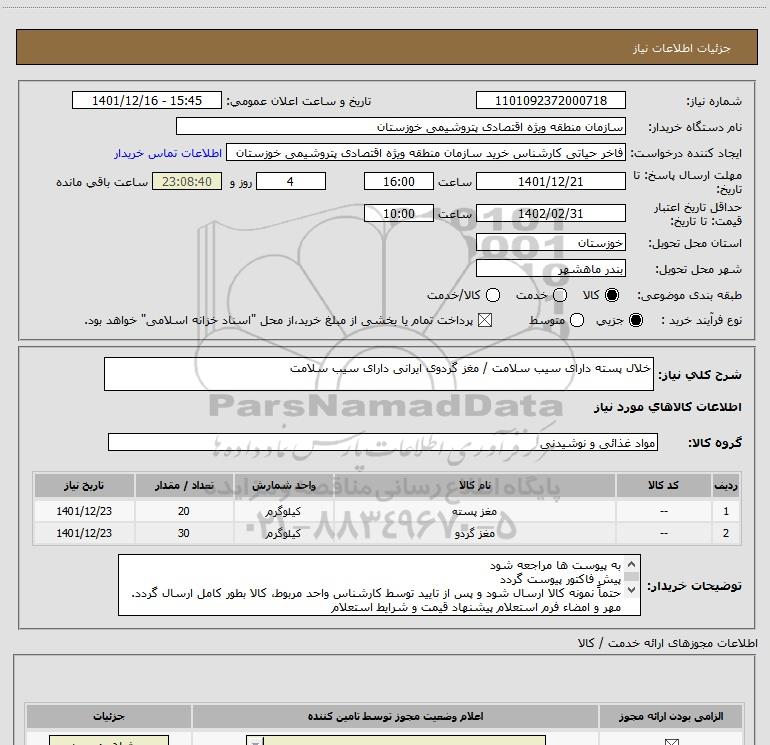Viewport: 770px width, 745px height.
Task: Open the اطلاعات تماس خریدار link
Action: point(168,153)
